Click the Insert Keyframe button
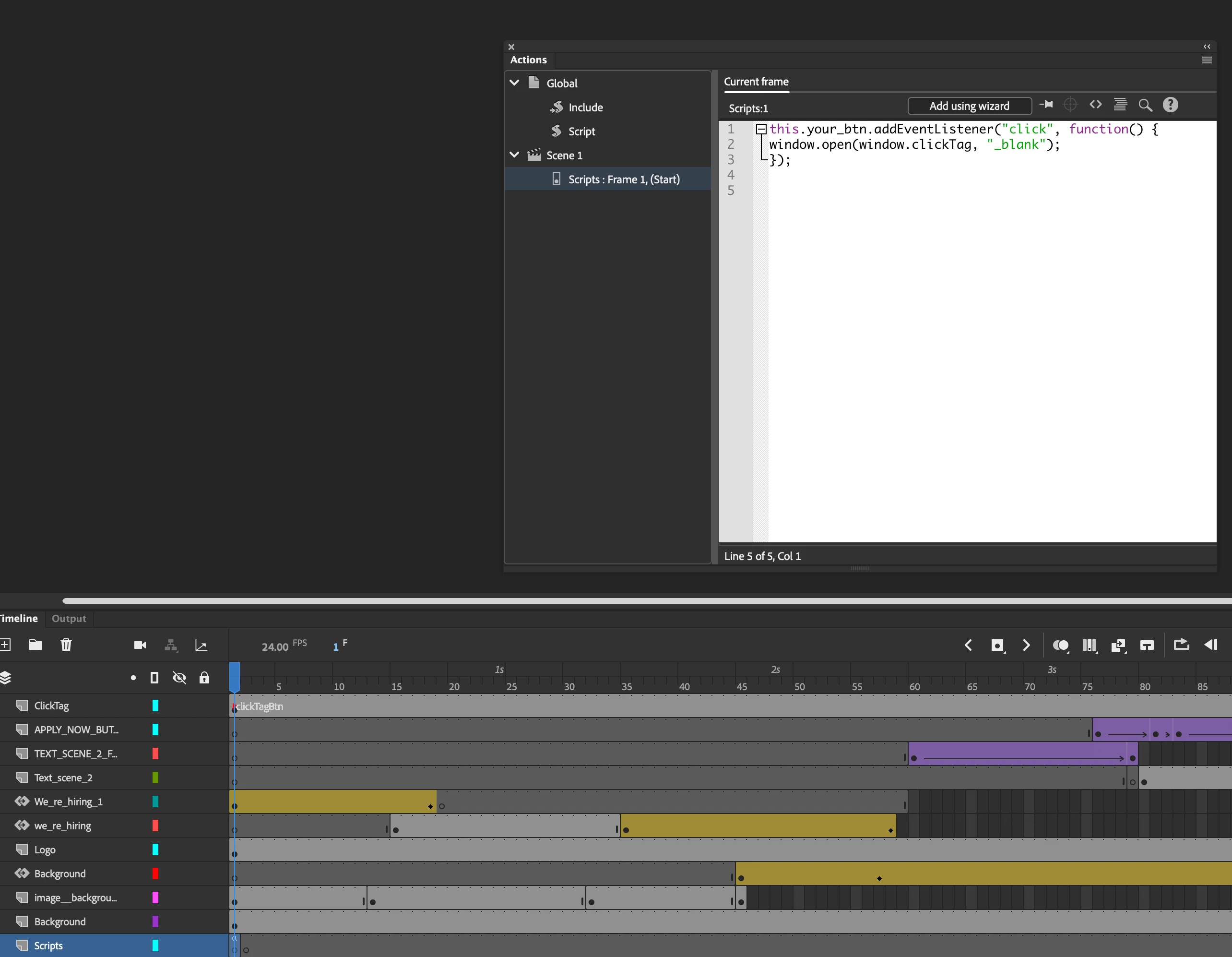The height and width of the screenshot is (957, 1232). tap(997, 645)
